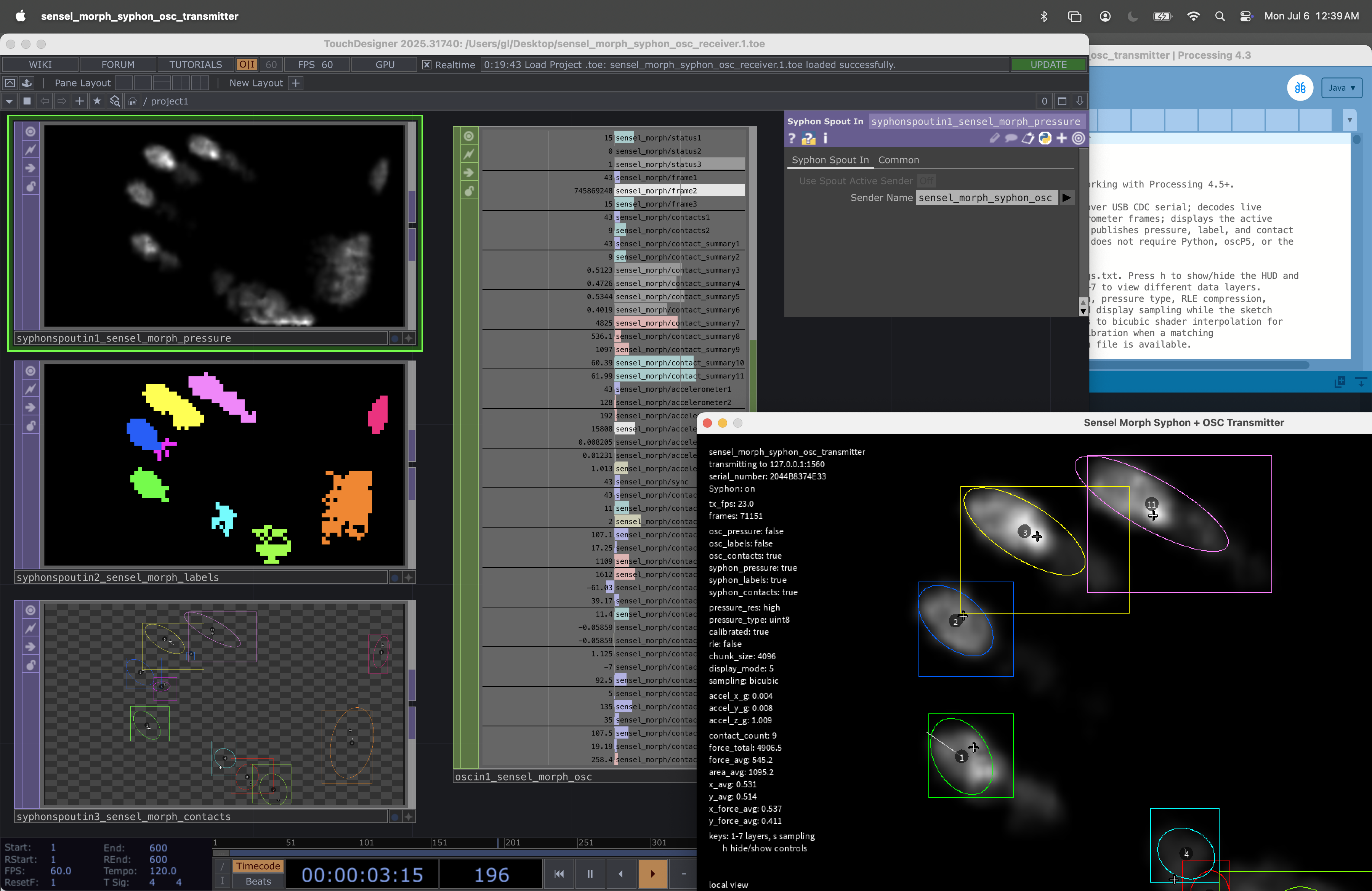1372x891 pixels.
Task: Open Java mode dropdown in Processing
Action: click(x=1342, y=88)
